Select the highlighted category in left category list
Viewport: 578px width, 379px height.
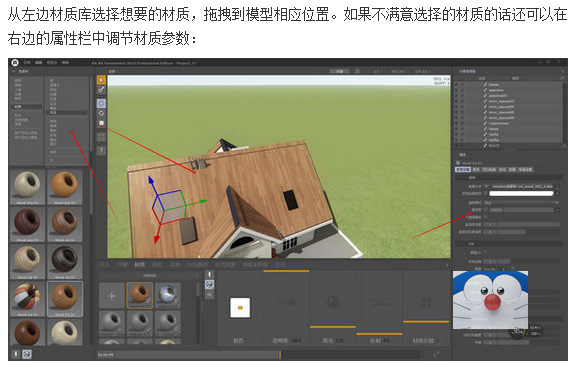27,107
